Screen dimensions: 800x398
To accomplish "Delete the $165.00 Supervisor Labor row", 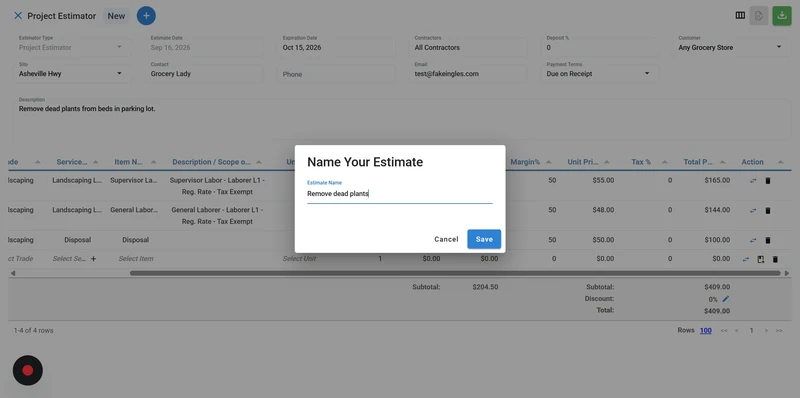I will pyautogui.click(x=768, y=181).
